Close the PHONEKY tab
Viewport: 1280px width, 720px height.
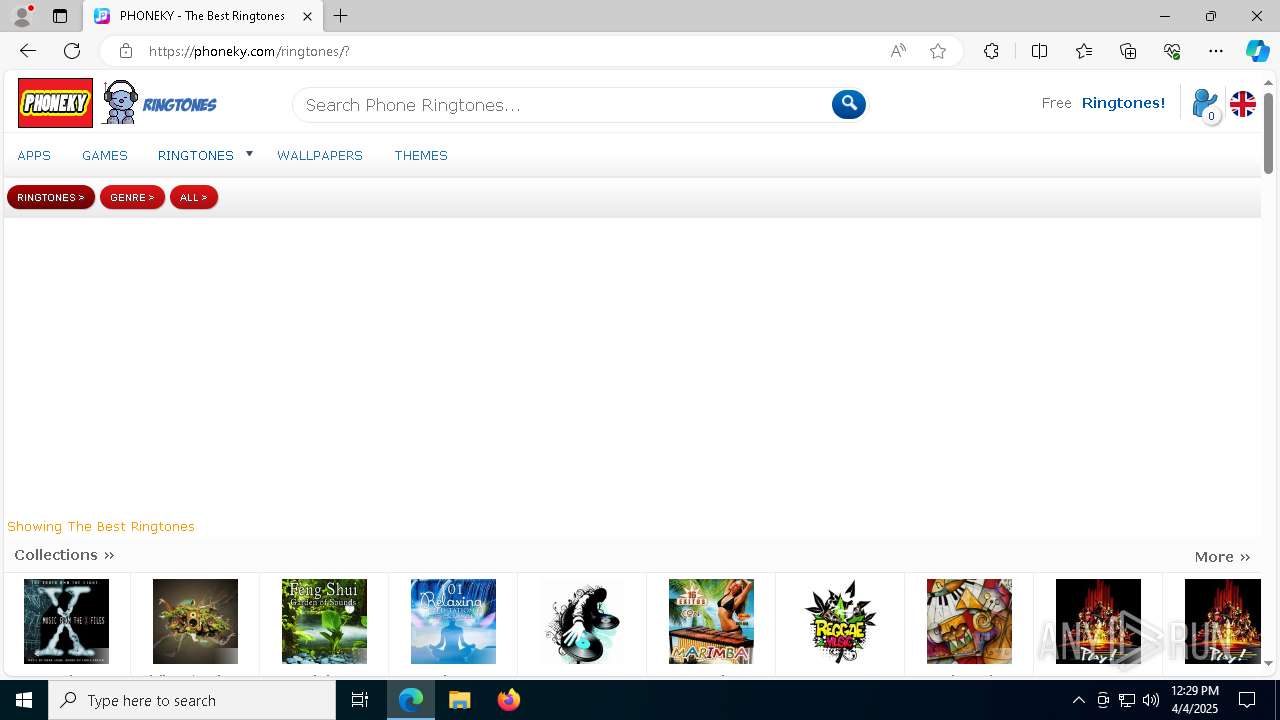(308, 16)
